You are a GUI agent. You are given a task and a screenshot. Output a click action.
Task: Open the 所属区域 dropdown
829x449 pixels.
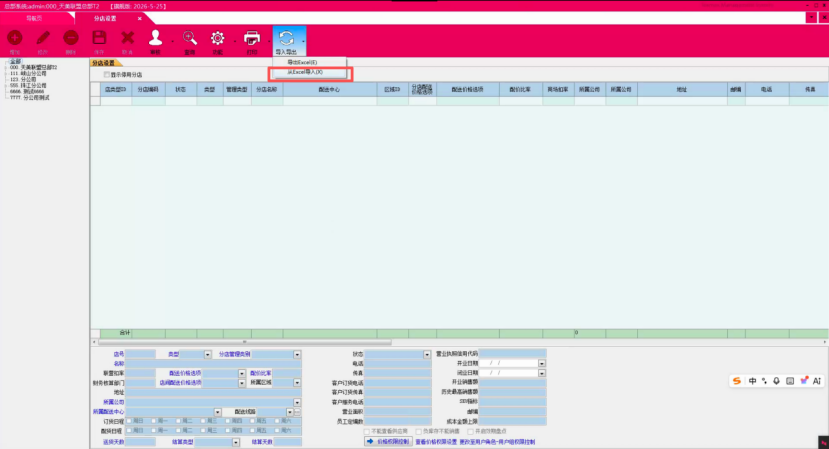click(x=297, y=382)
